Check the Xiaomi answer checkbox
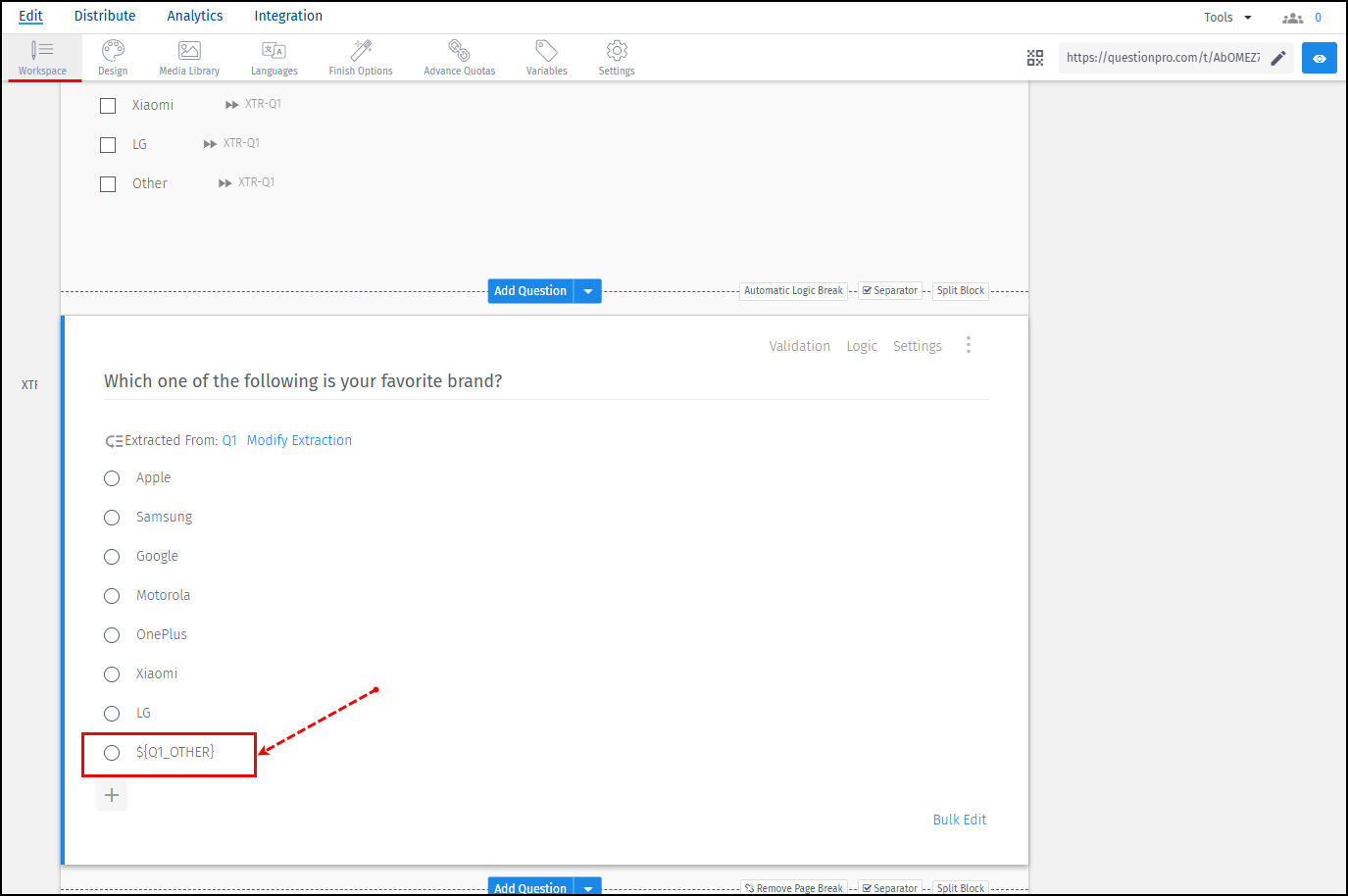 tap(108, 105)
